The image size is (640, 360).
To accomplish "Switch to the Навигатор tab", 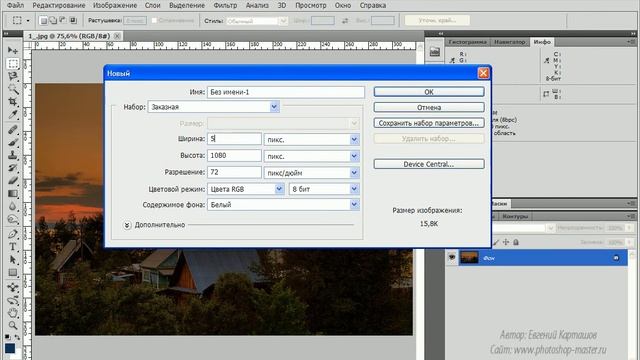I will 509,42.
